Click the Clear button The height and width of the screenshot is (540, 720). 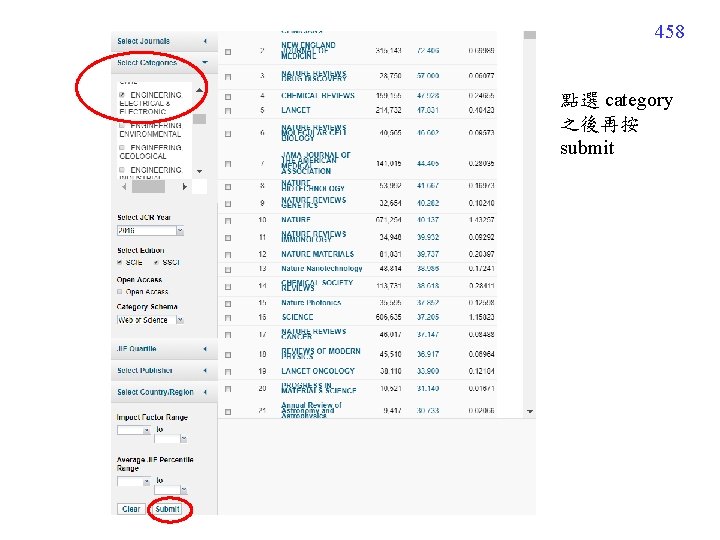(131, 509)
